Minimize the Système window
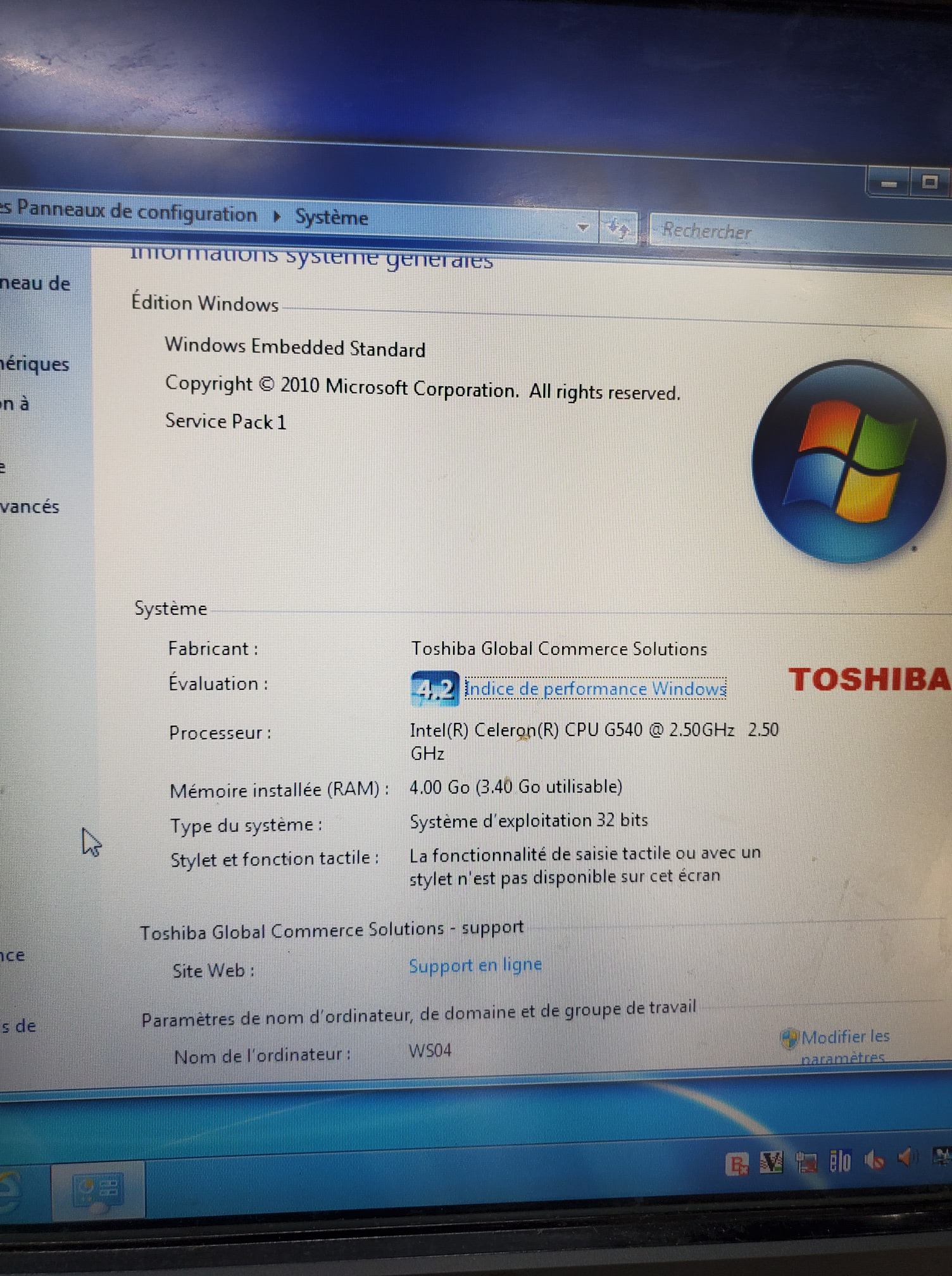Viewport: 952px width, 1276px height. coord(889,183)
